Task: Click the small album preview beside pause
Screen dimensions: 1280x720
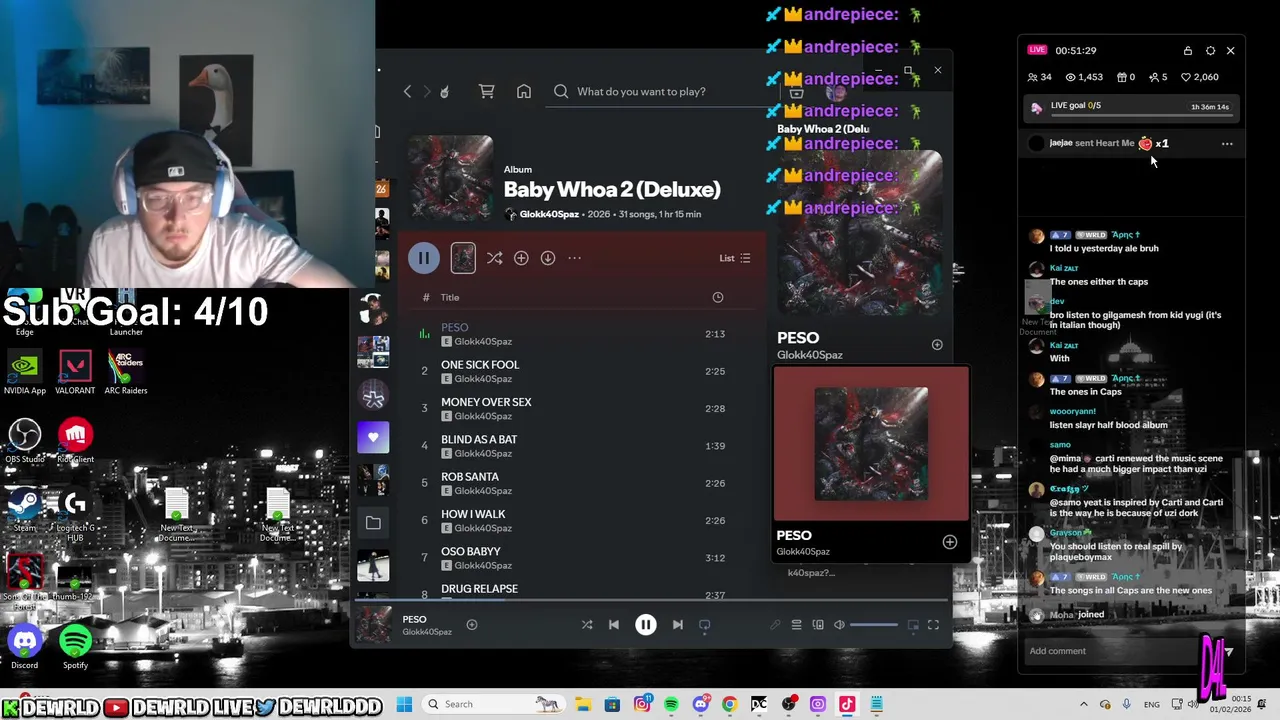Action: click(x=463, y=258)
